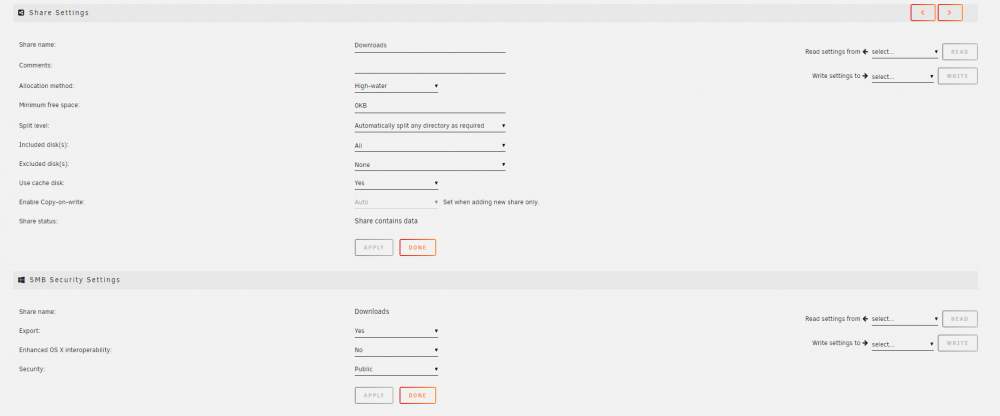Click the Share Settings header icon
1000x416 pixels.
[x=21, y=12]
